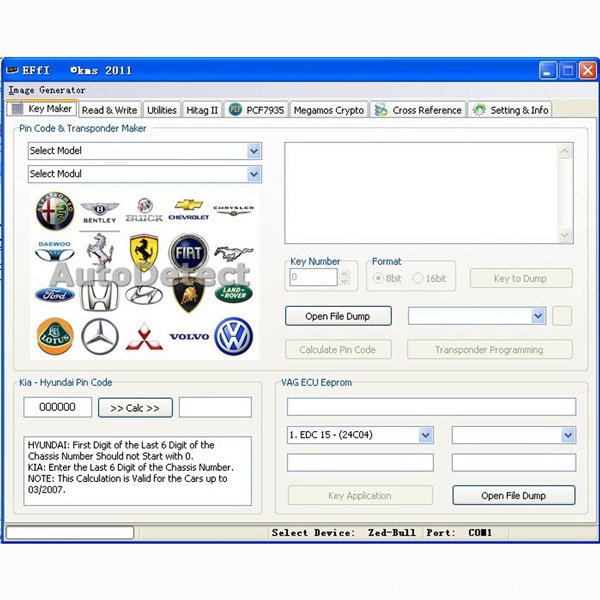Click the Calculate Pin Code button
600x600 pixels.
tap(338, 349)
